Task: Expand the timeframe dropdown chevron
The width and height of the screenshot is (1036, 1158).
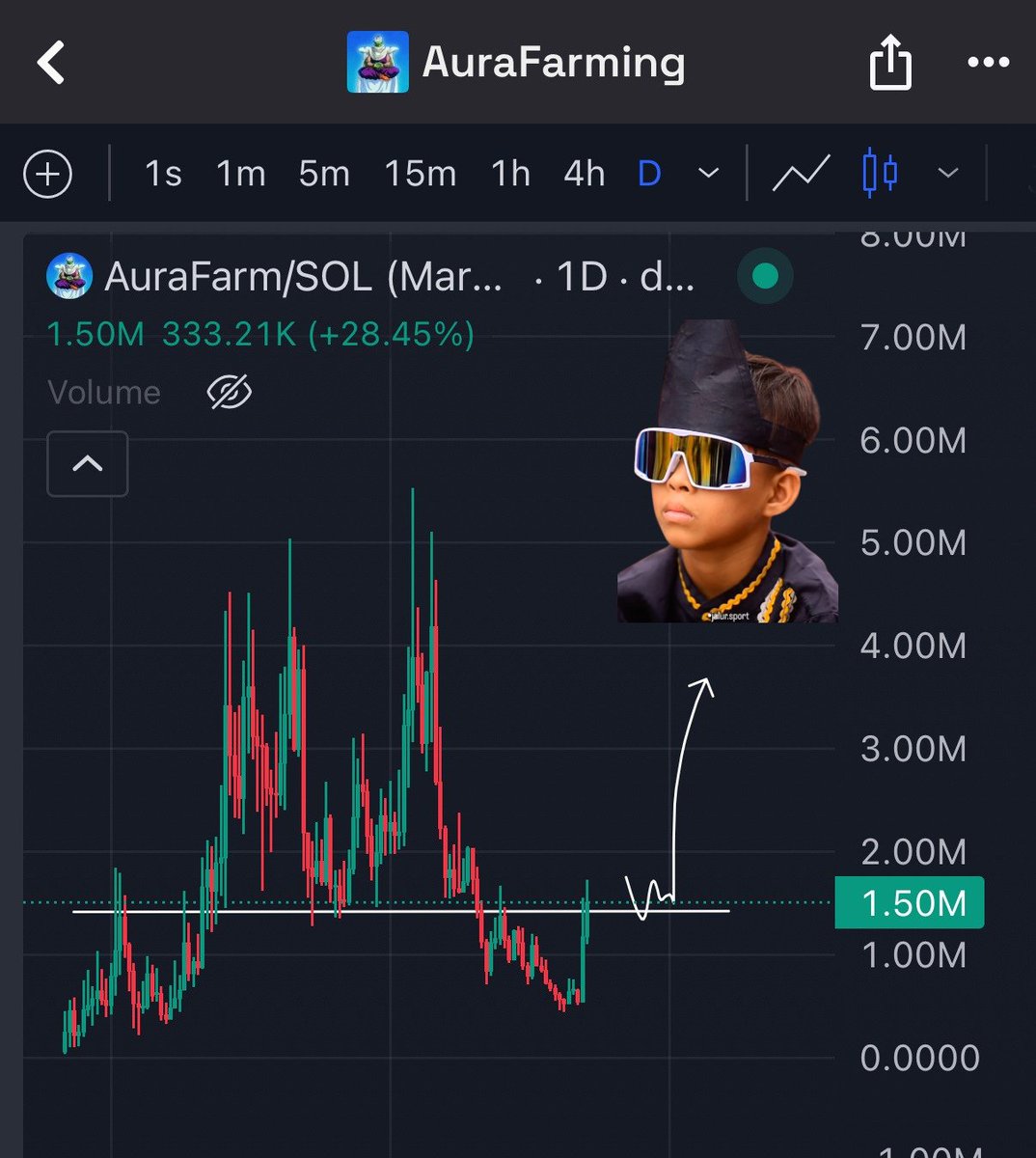Action: click(708, 174)
